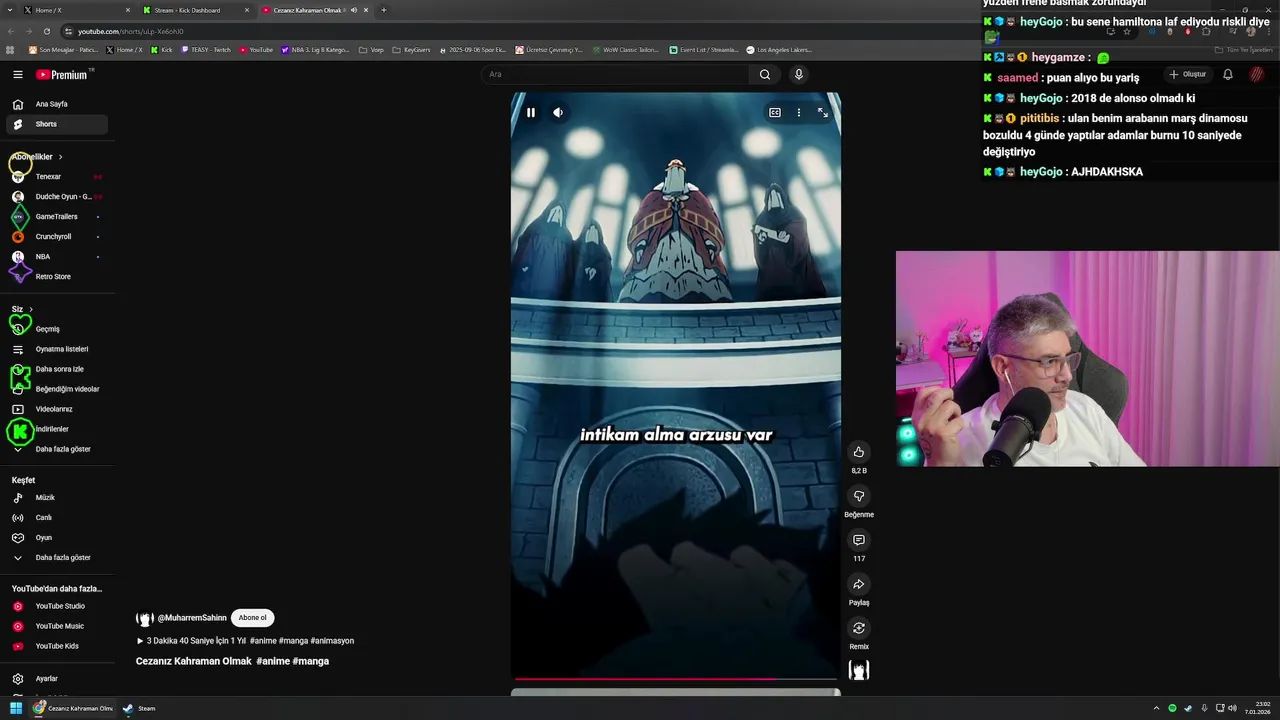Open a new browser tab
The image size is (1280, 720).
coord(384,10)
